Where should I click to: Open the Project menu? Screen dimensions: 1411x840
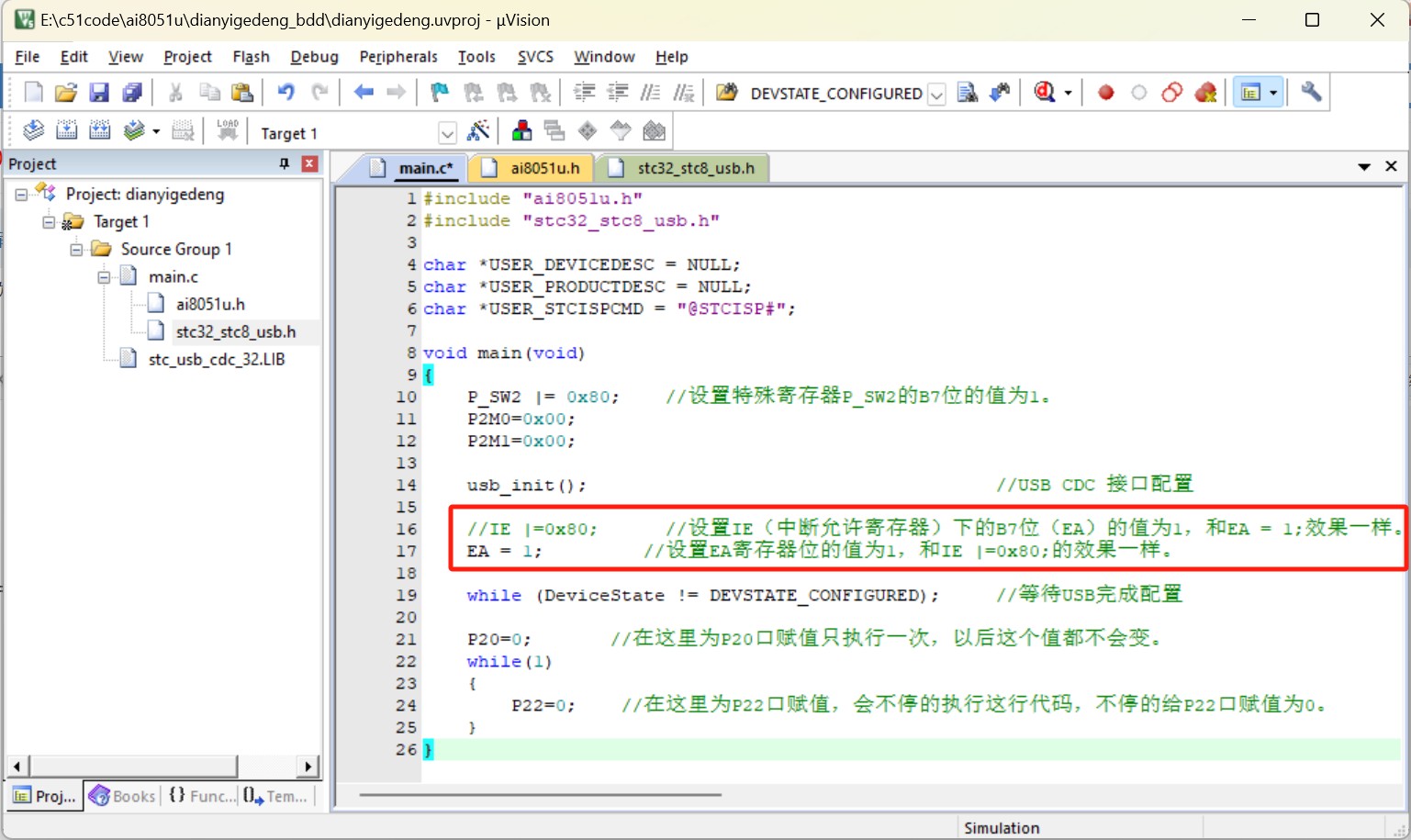[x=187, y=57]
